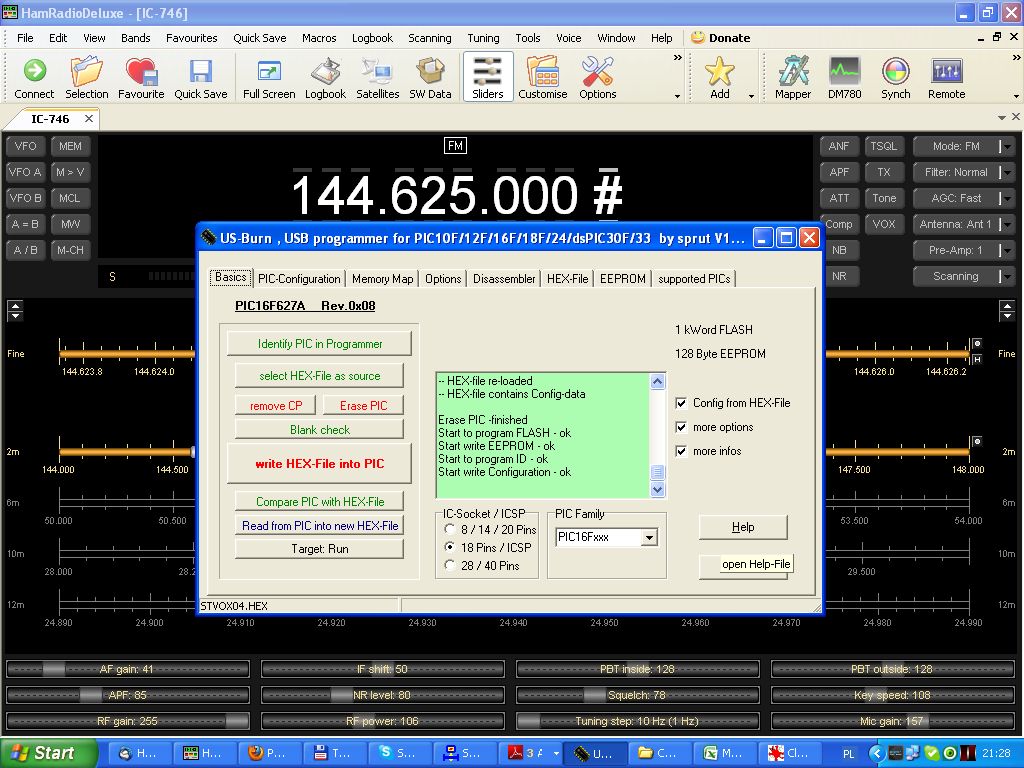
Task: Click Identify PIC in Programmer
Action: click(320, 344)
